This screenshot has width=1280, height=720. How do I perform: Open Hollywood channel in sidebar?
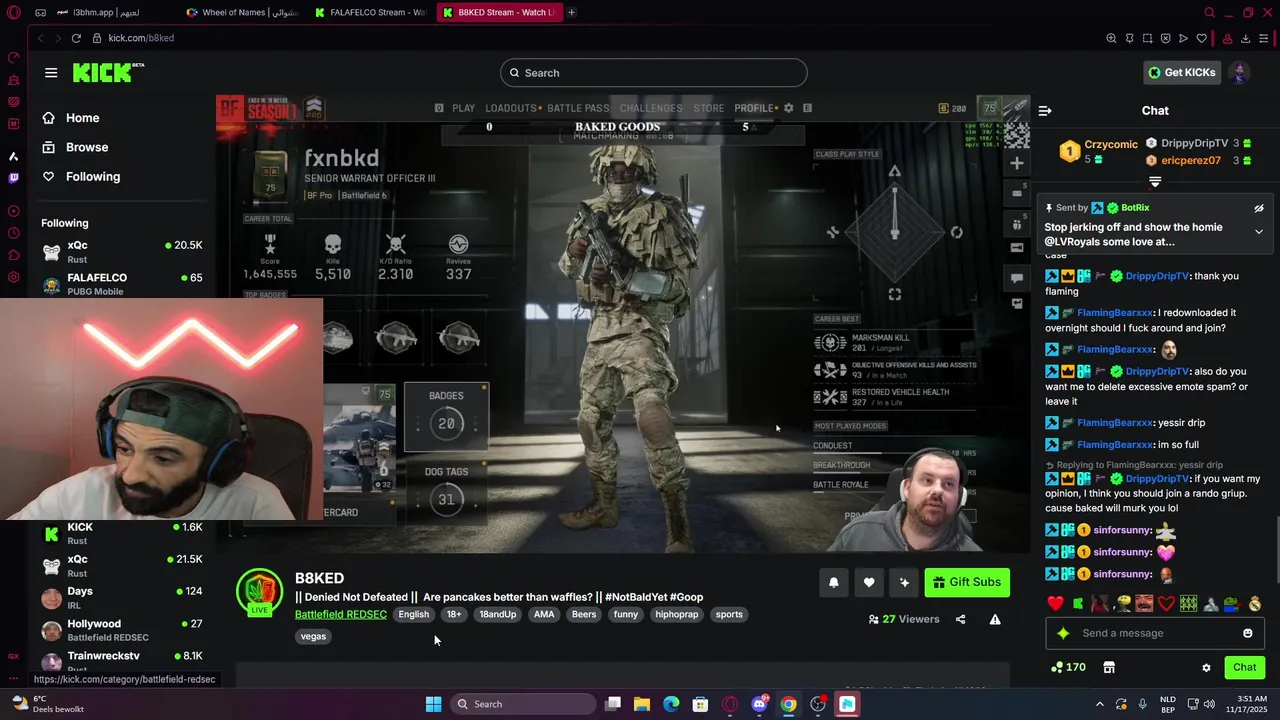tap(121, 630)
